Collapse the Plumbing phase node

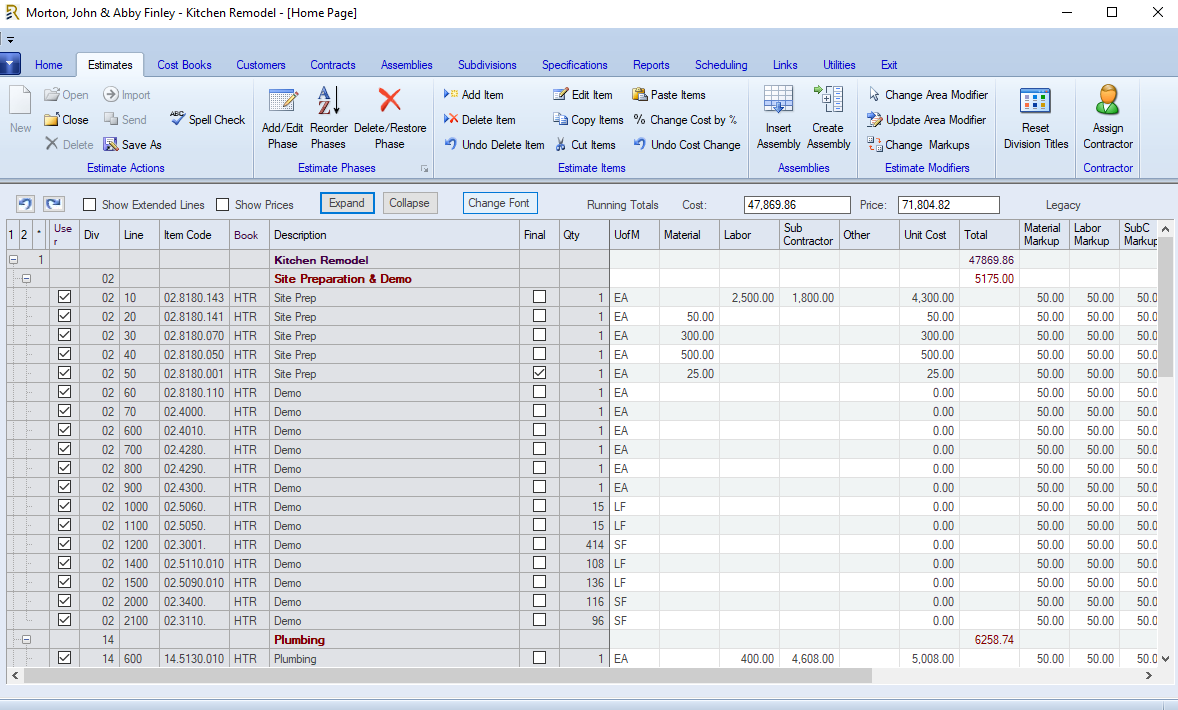(x=26, y=639)
